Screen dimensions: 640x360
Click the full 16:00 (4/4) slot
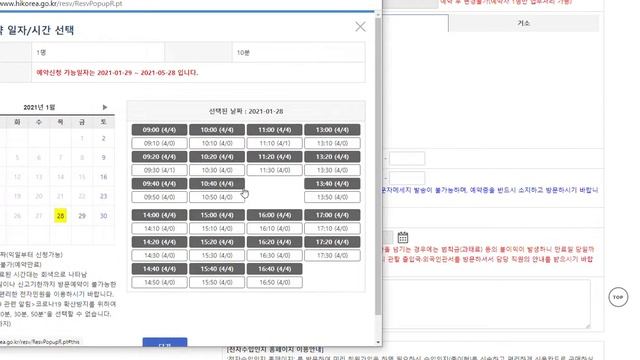pos(274,215)
